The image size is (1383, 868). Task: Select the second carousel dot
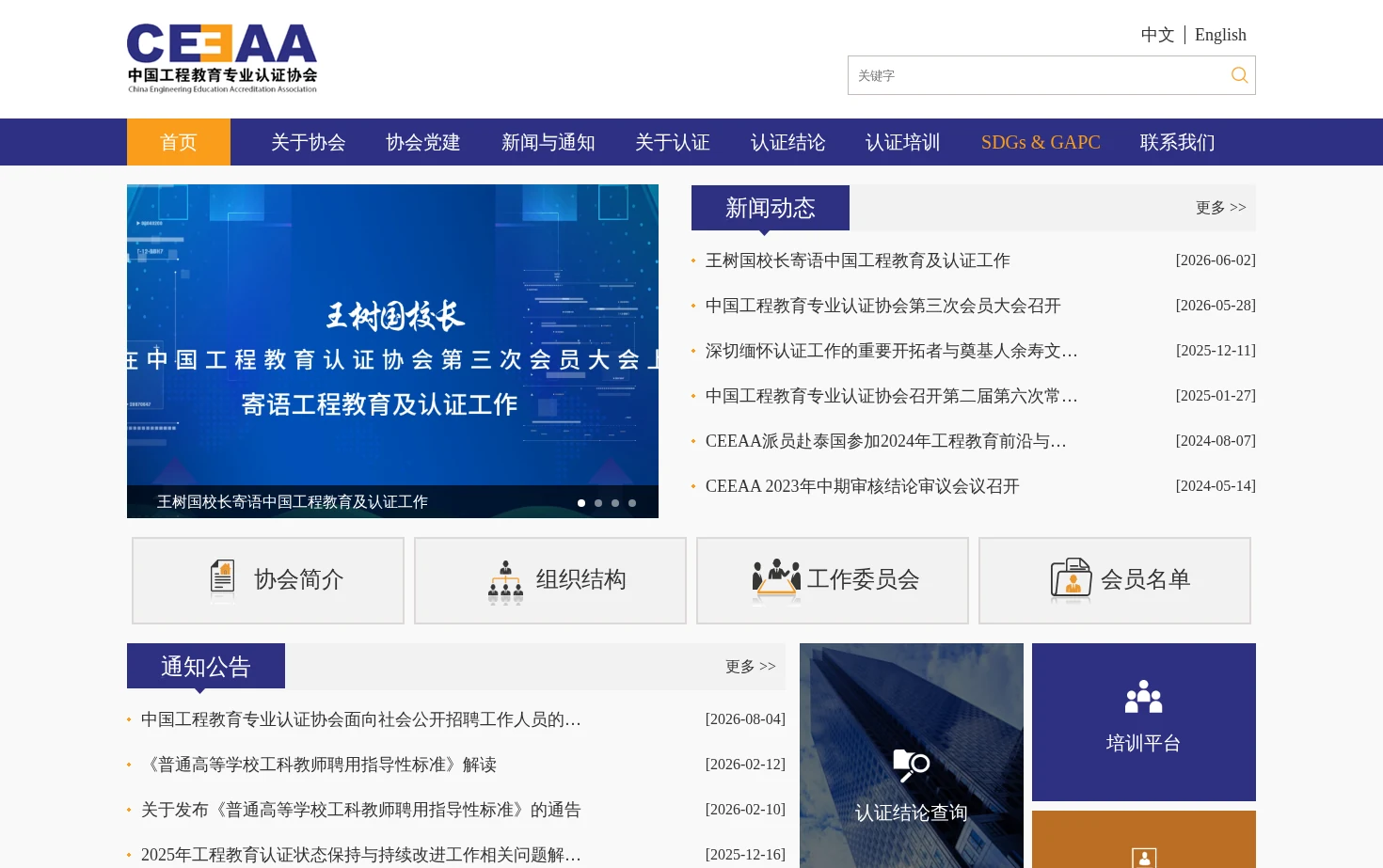coord(598,503)
